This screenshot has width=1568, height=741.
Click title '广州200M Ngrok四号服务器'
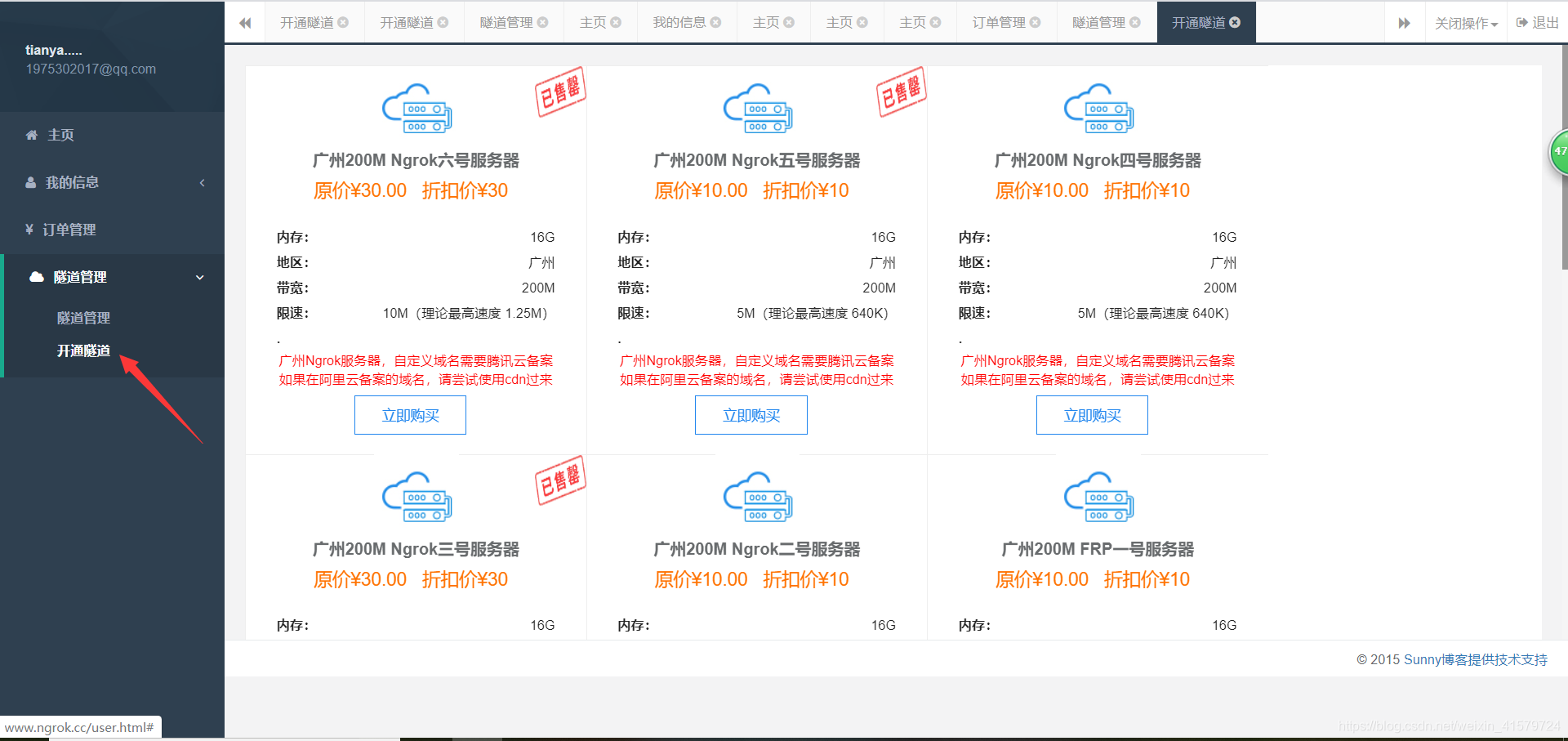pyautogui.click(x=1098, y=160)
